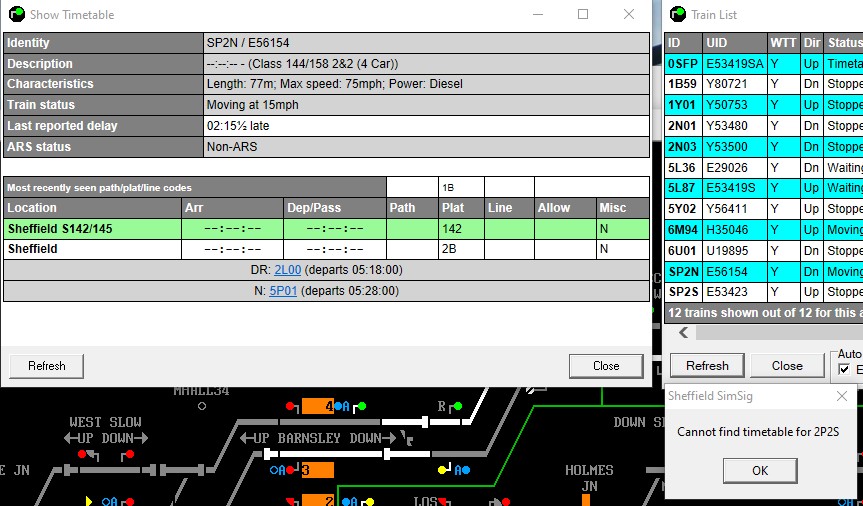Select the Sheffield timetable row with platform 2B
The height and width of the screenshot is (506, 863).
pyautogui.click(x=326, y=249)
